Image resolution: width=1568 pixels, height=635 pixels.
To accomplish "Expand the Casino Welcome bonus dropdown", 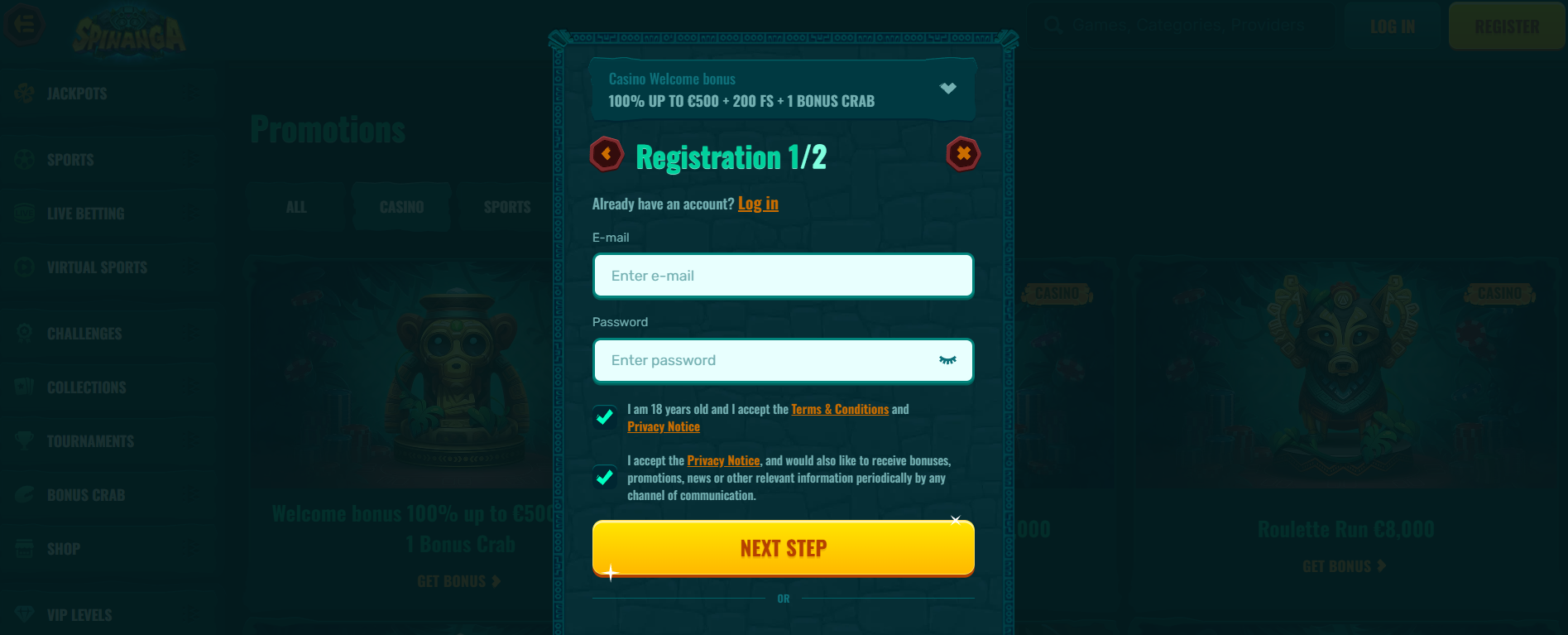I will 948,89.
